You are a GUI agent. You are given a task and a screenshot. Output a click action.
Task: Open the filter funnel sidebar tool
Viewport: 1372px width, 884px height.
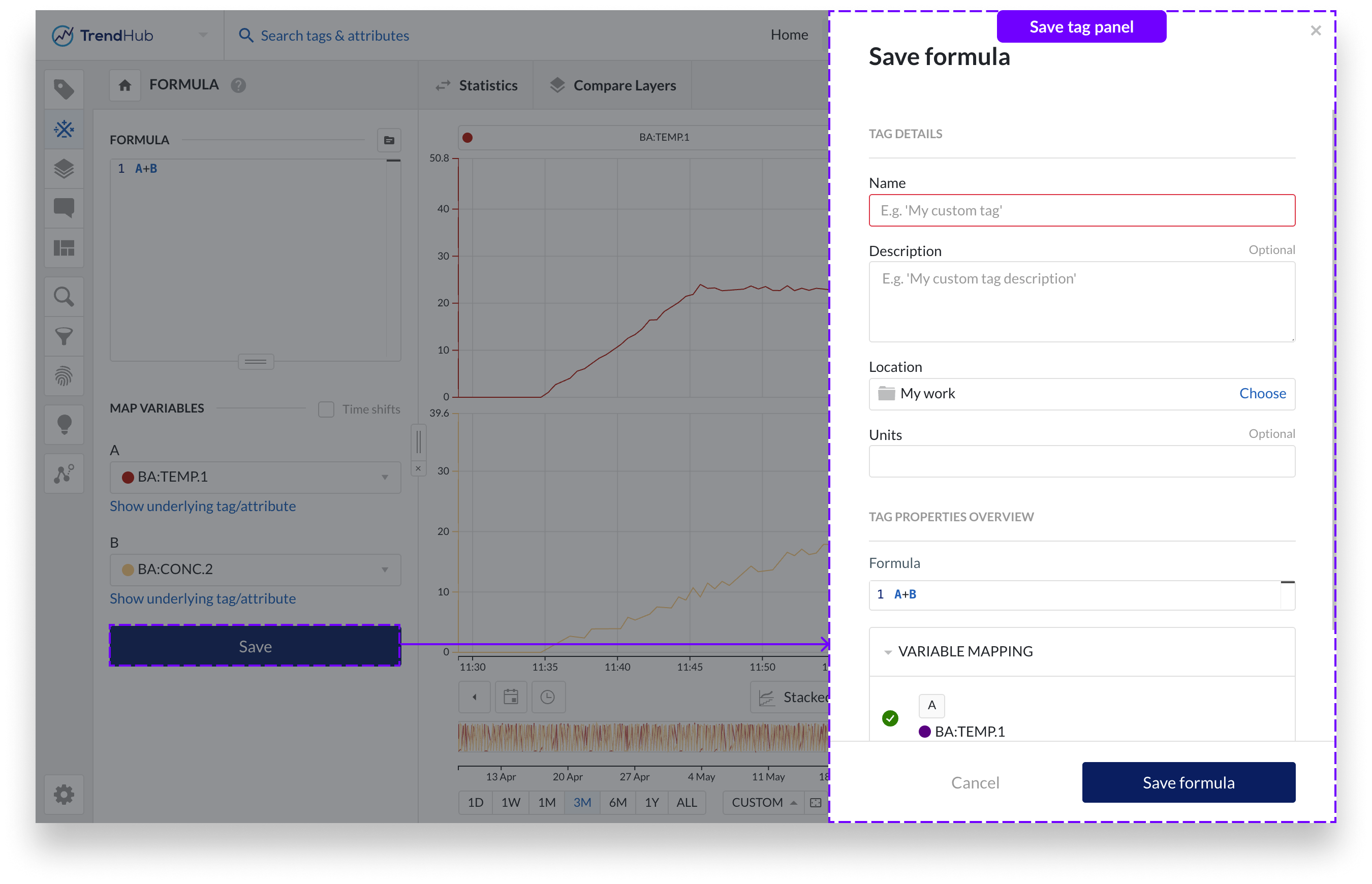[64, 336]
